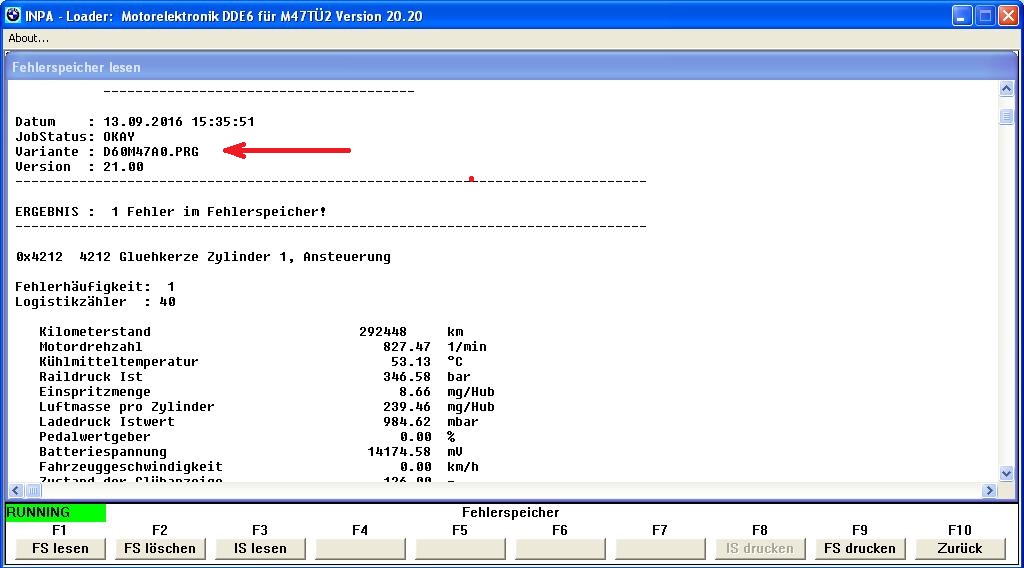Print fault memory via FS drucken
Screen dimensions: 1024x568
[860, 548]
